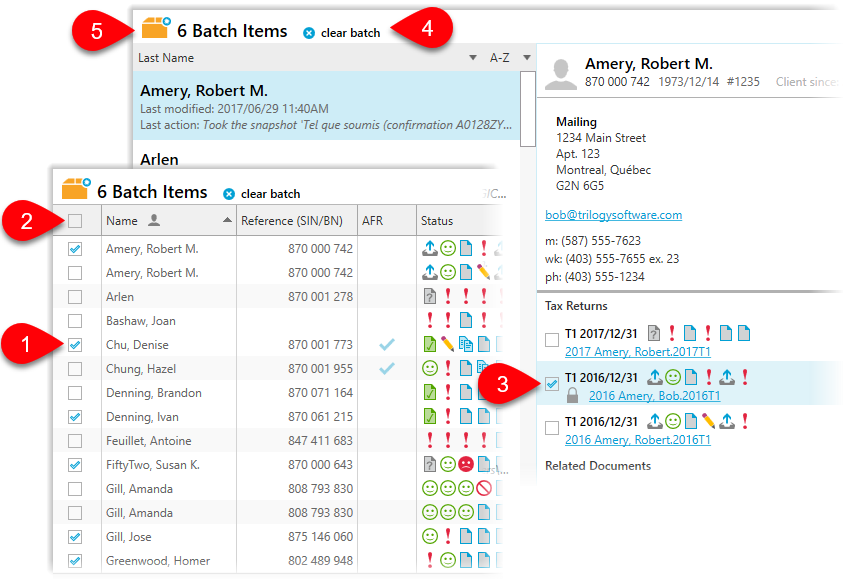Click the AFR checkmark in Chung, Hazel row
This screenshot has width=844, height=580.
[386, 368]
